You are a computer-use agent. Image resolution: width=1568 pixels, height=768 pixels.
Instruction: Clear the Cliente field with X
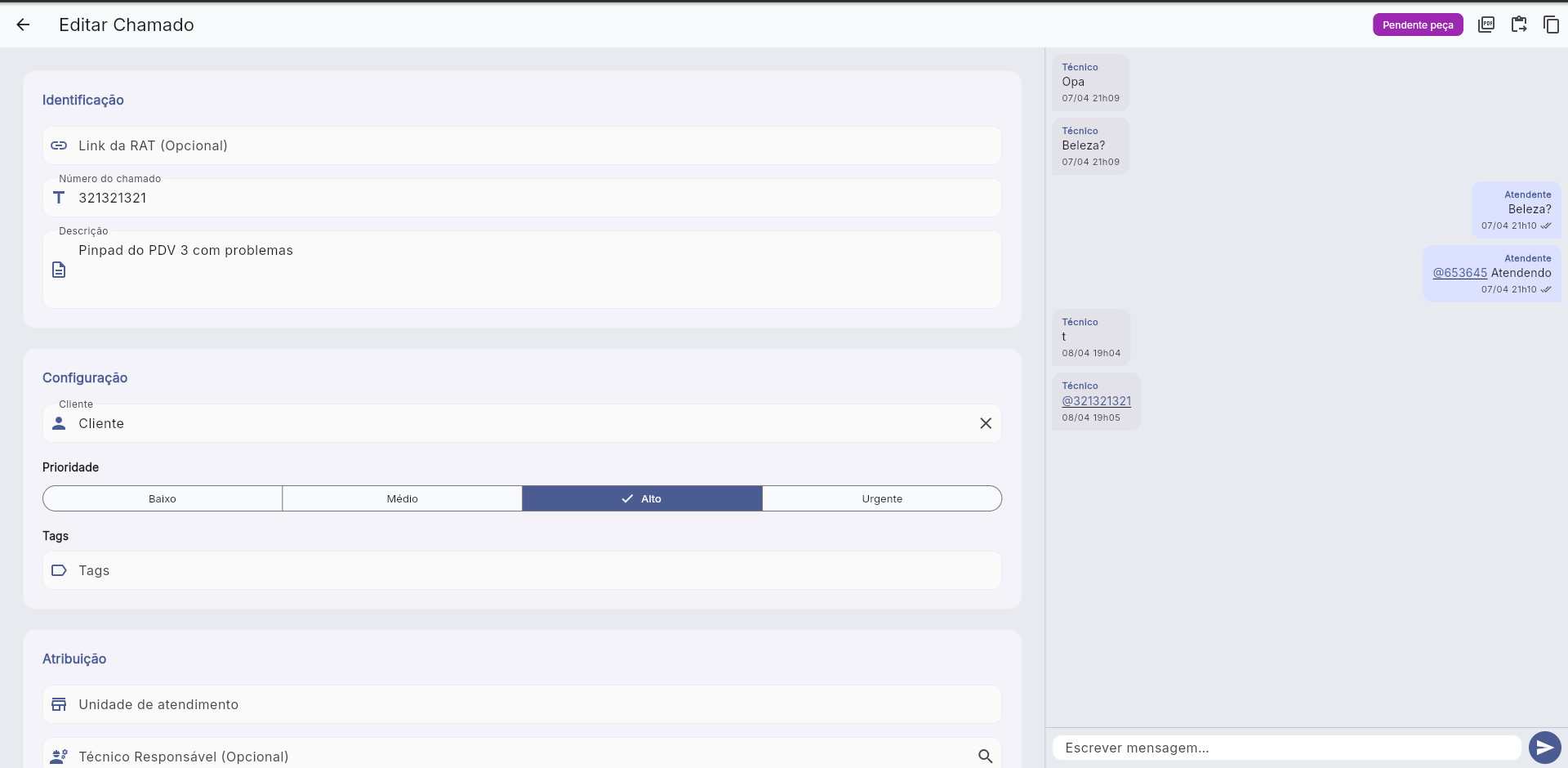(x=986, y=423)
